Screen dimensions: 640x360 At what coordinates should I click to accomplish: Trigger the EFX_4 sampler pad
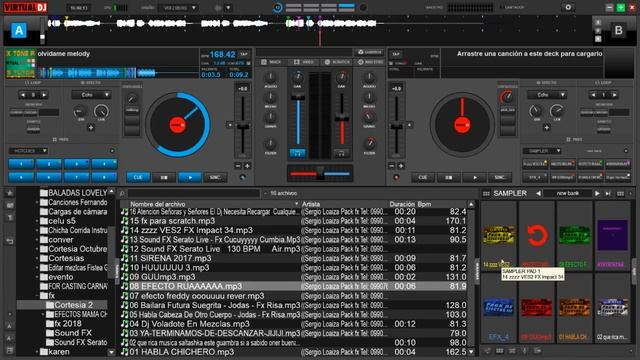(498, 309)
